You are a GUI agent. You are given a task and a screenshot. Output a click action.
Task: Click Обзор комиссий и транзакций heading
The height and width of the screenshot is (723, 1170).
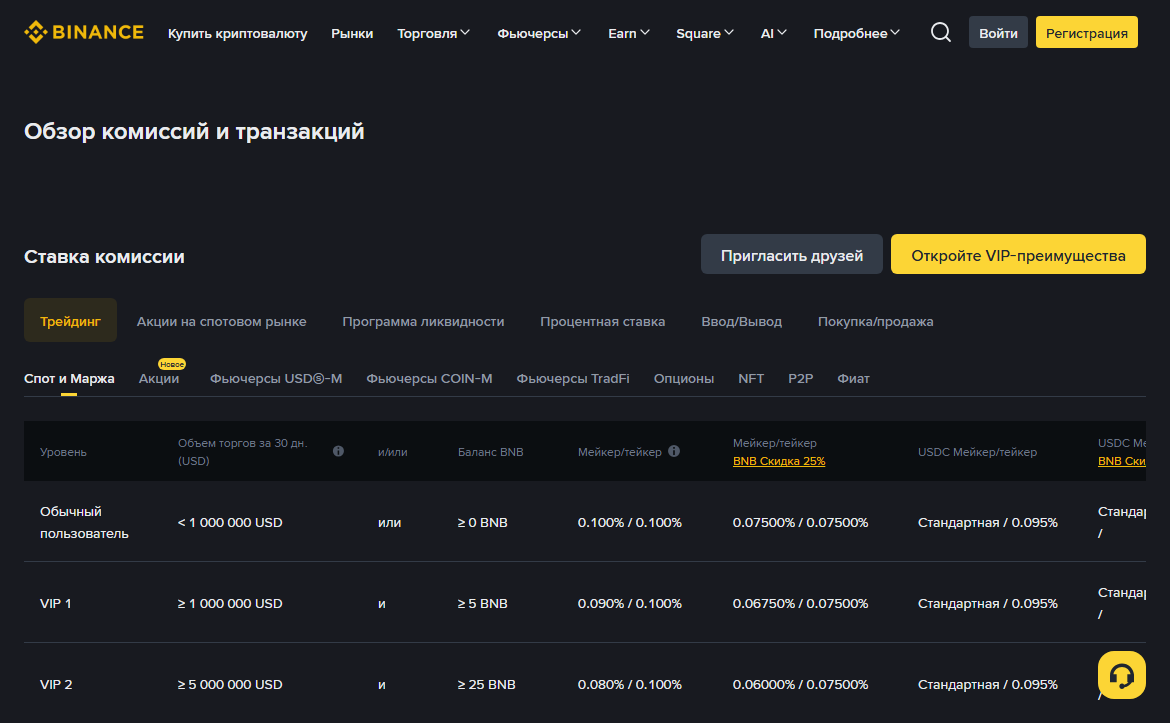(x=194, y=131)
